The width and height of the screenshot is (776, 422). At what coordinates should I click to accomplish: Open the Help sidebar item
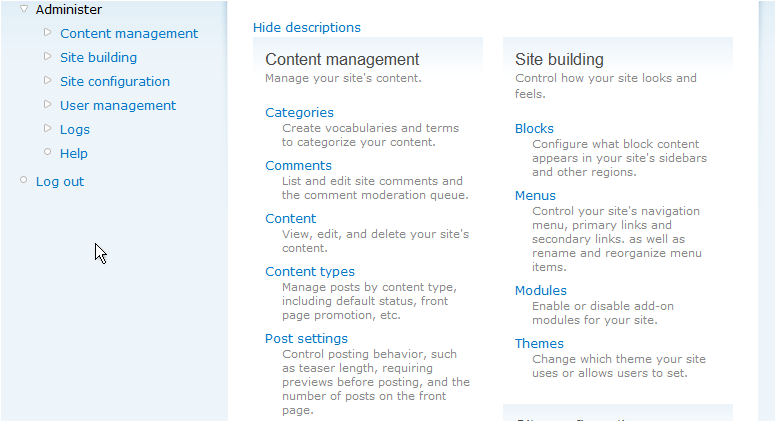pyautogui.click(x=74, y=153)
